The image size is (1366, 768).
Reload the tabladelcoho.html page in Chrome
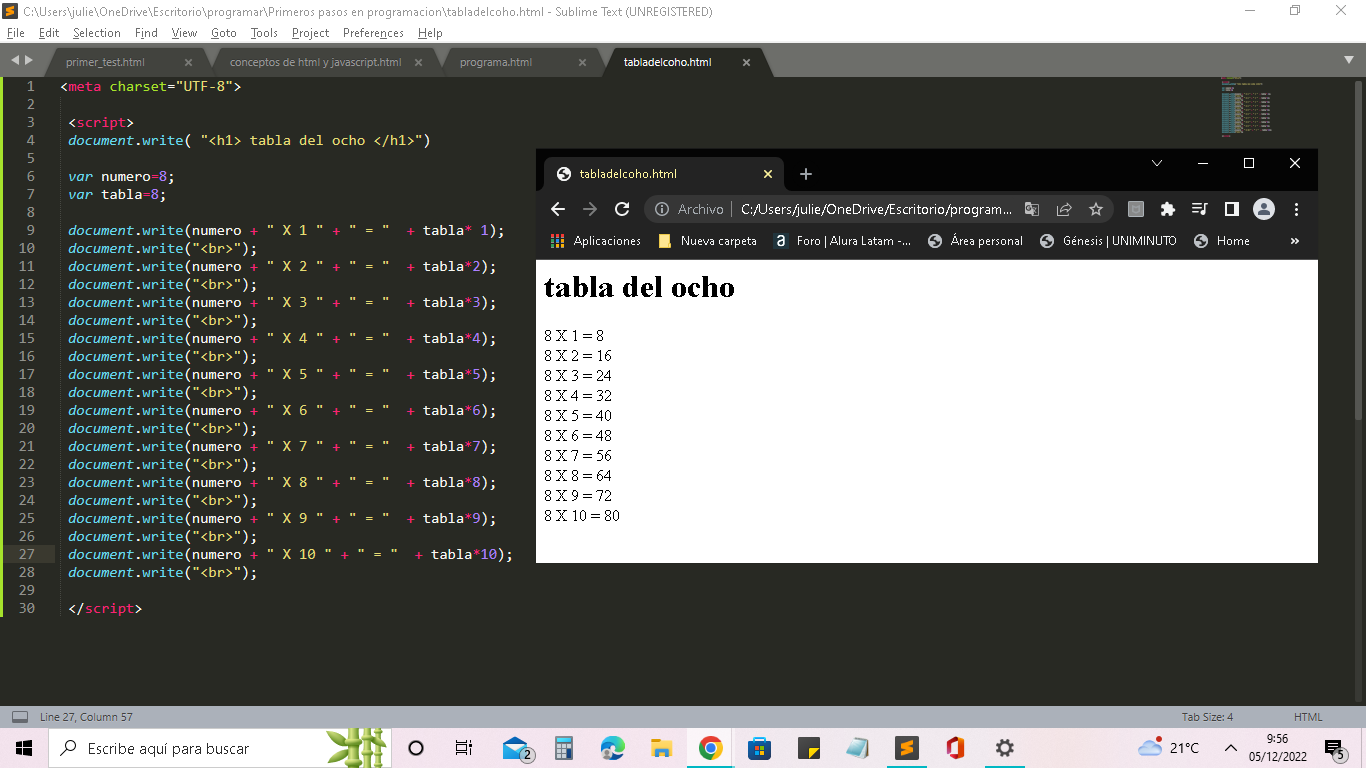(622, 209)
